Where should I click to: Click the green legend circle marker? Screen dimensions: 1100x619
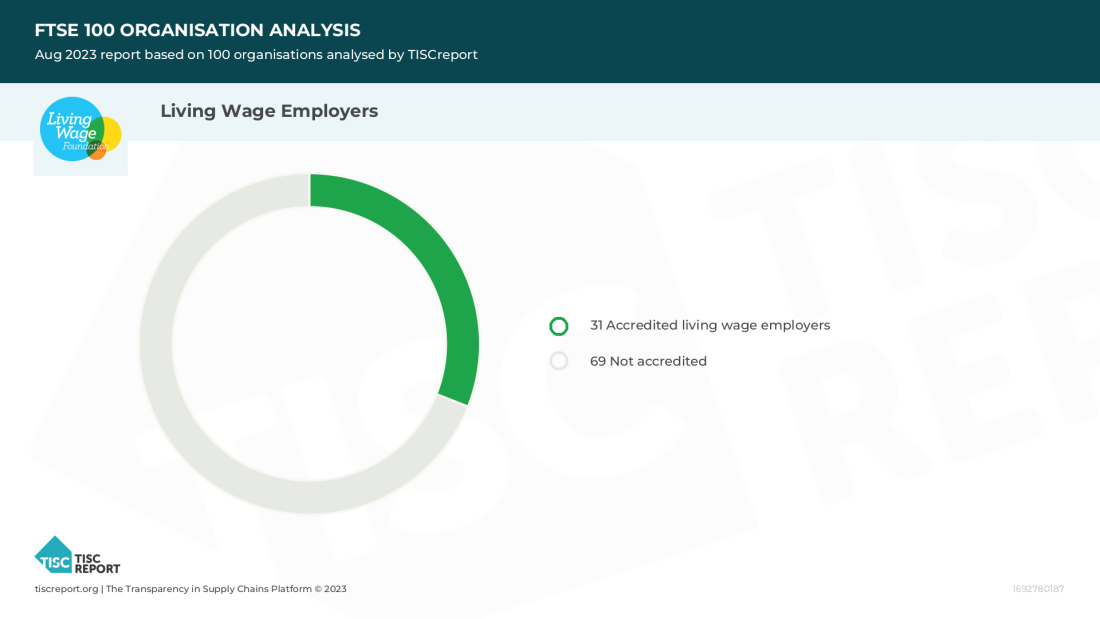[x=558, y=326]
